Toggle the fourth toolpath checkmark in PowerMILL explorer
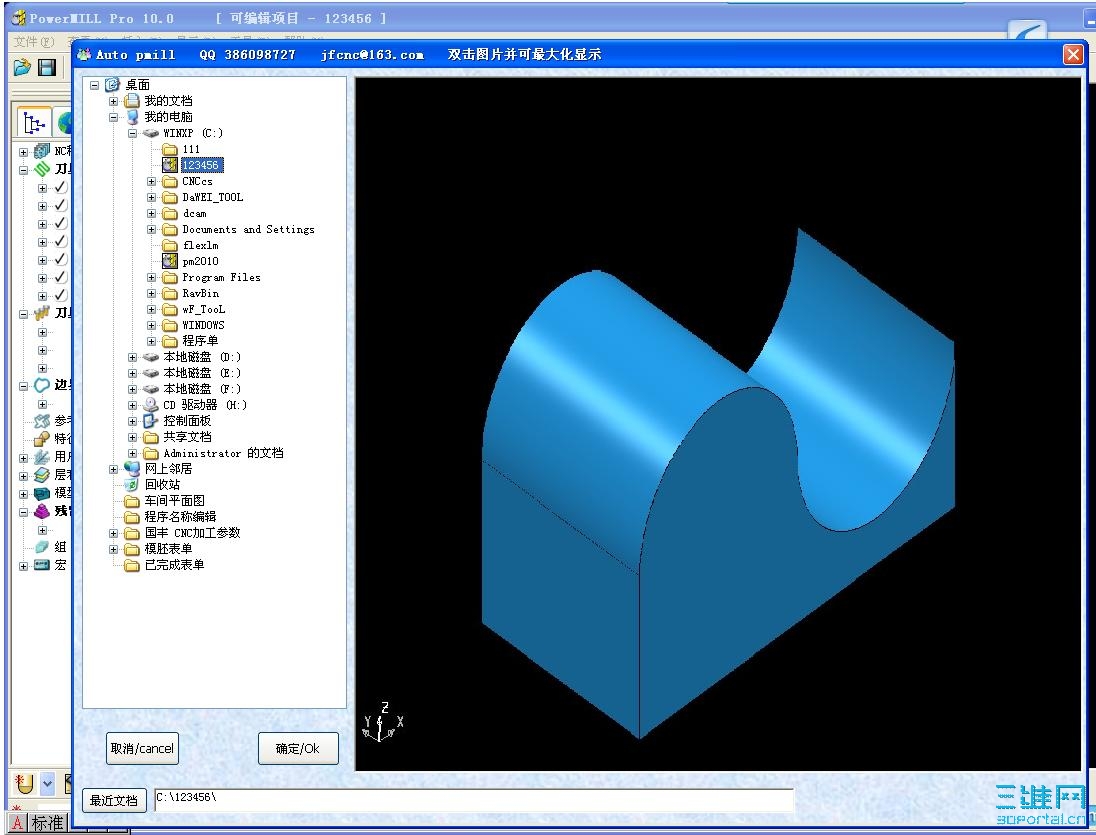 [x=61, y=242]
